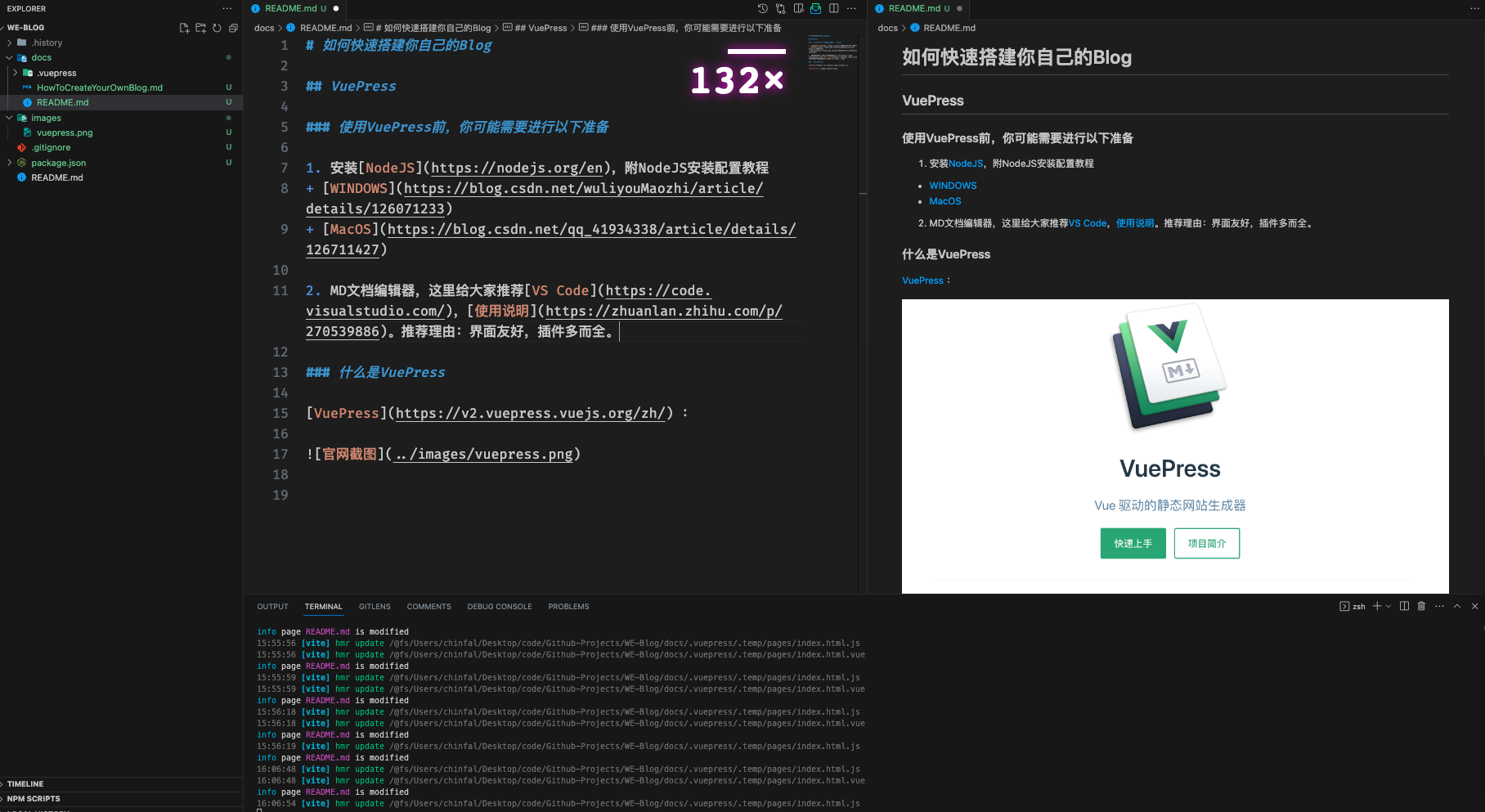This screenshot has height=812, width=1485.
Task: Open MacOS link in preview
Action: pyautogui.click(x=945, y=201)
